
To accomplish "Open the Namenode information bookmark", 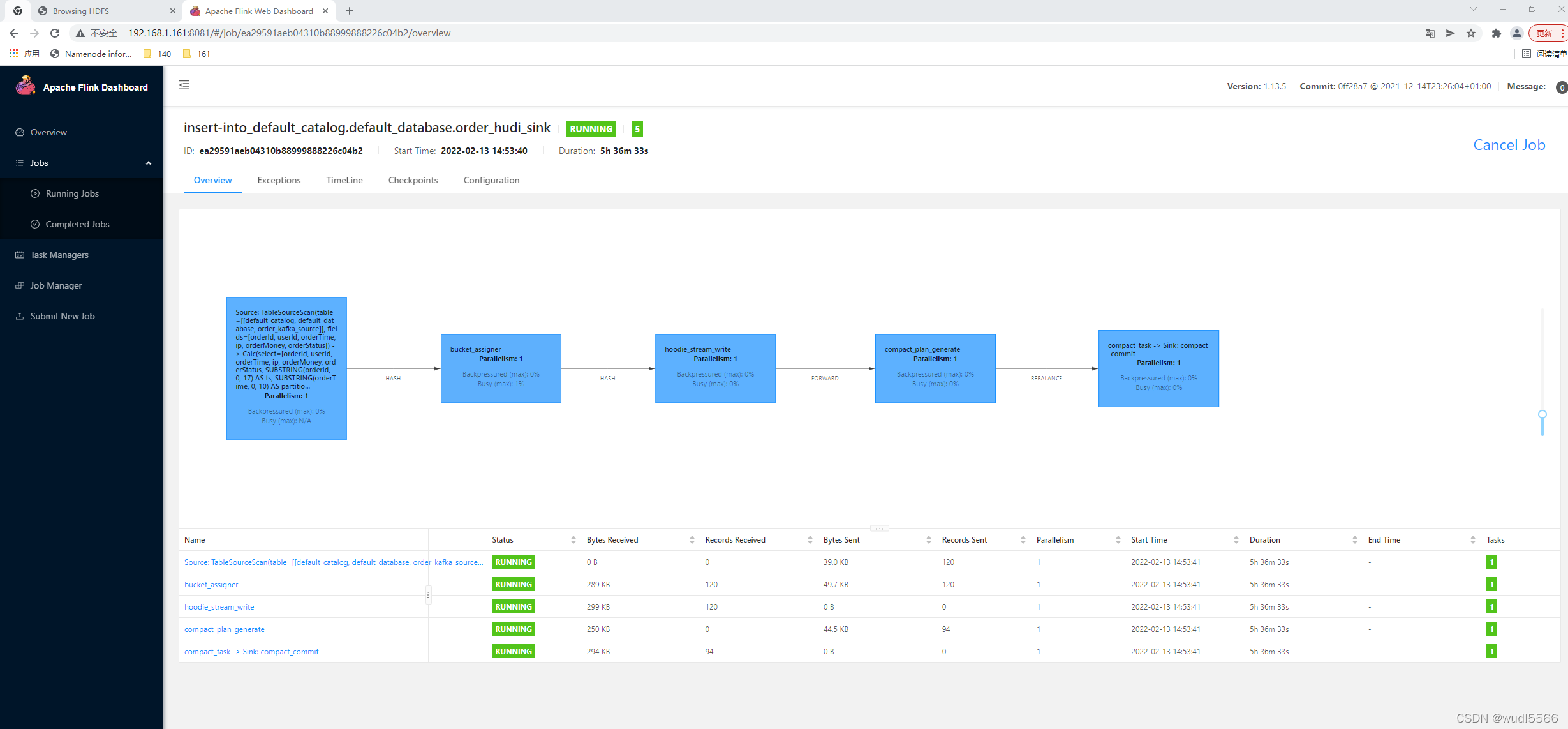I will coord(91,54).
